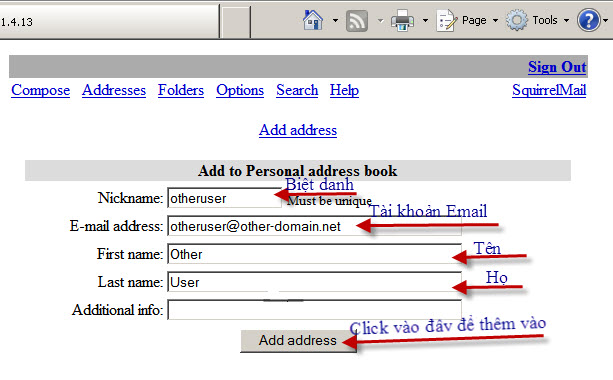Click the 'Last name:' label

click(130, 282)
